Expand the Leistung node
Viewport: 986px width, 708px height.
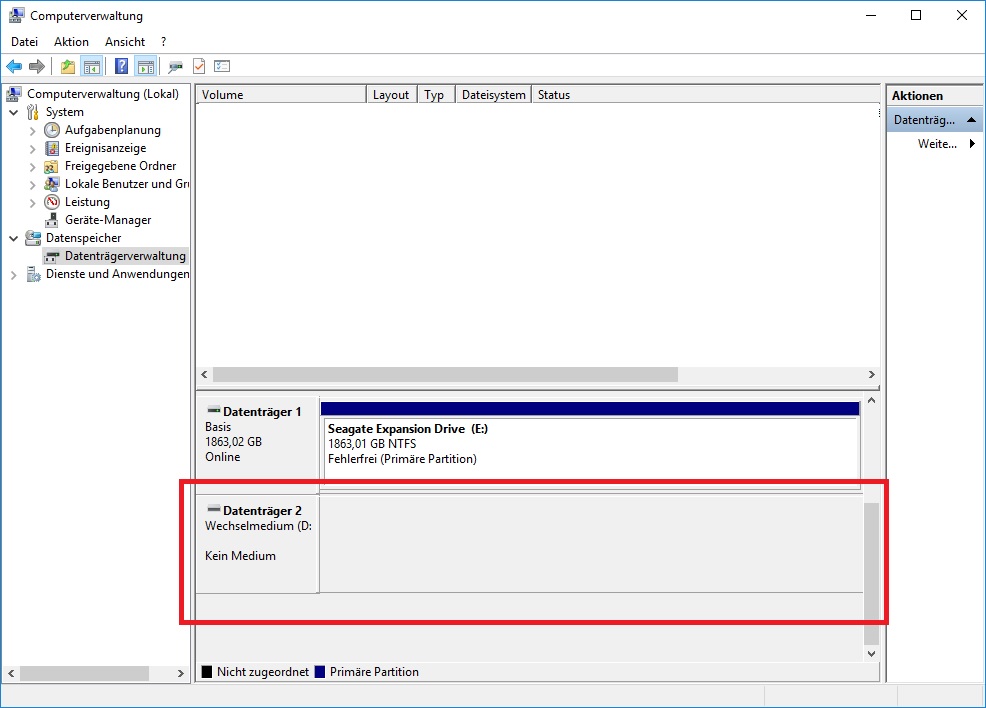coord(33,202)
